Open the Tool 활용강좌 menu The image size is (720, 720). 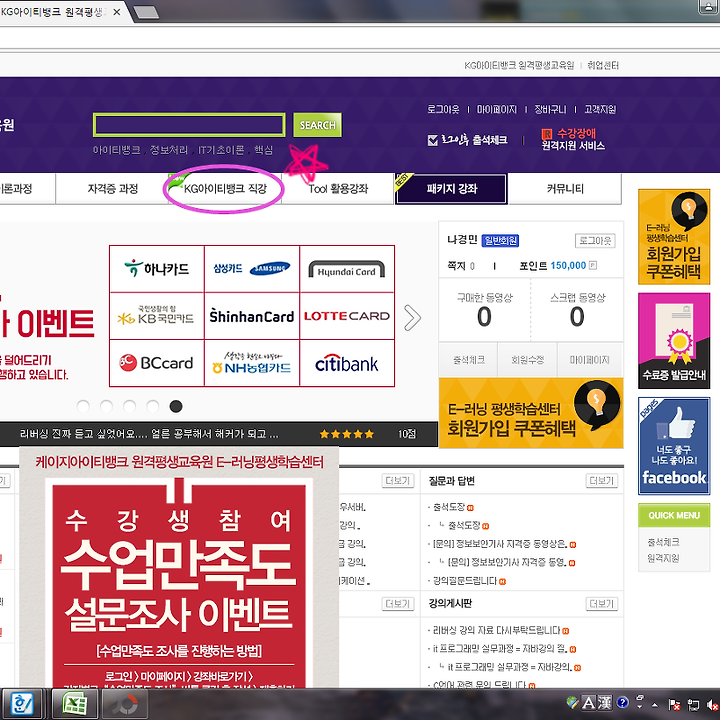(338, 189)
